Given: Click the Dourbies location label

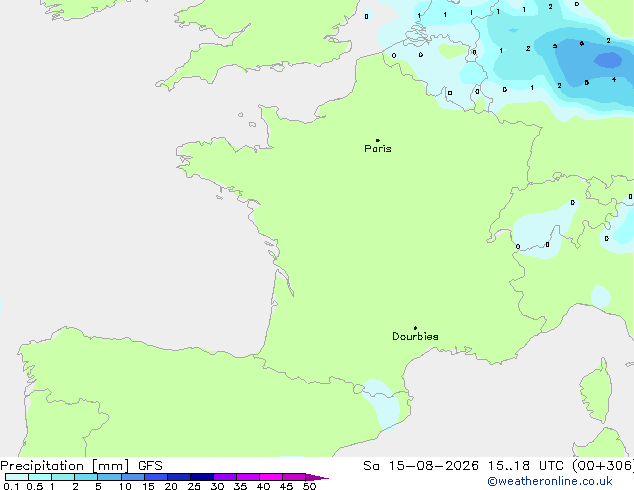Looking at the screenshot, I should 415,336.
